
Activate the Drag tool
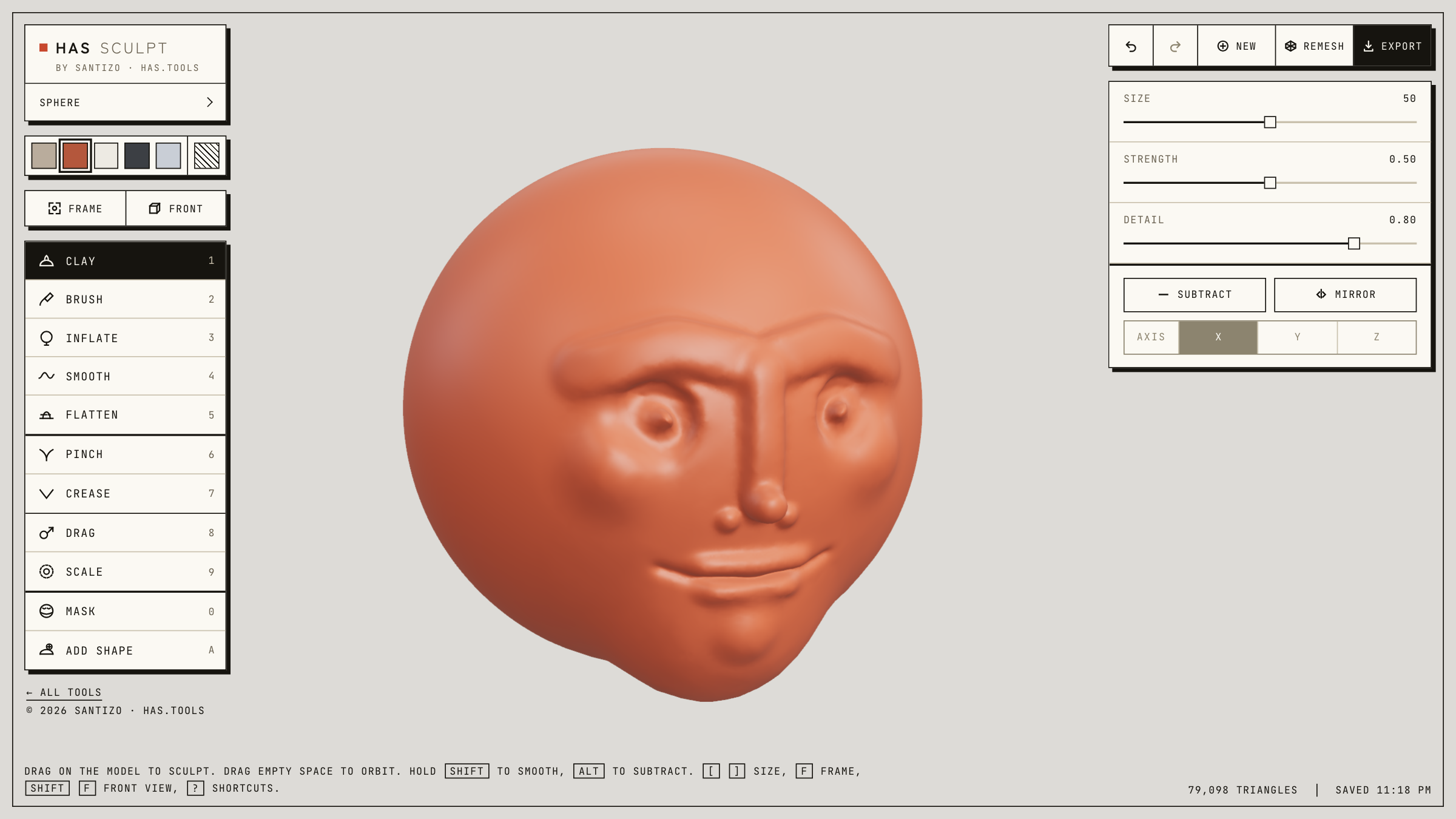tap(125, 533)
